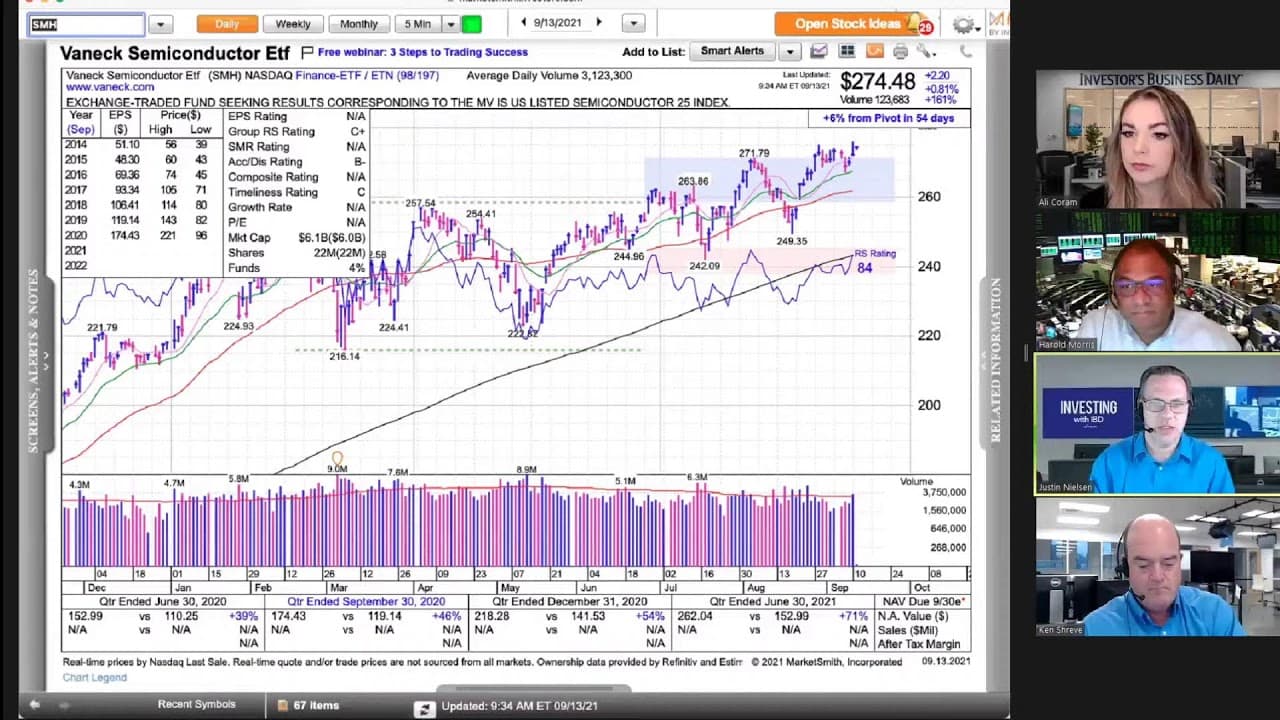Click the refresh icon near Updated time
The width and height of the screenshot is (1280, 720).
click(425, 706)
